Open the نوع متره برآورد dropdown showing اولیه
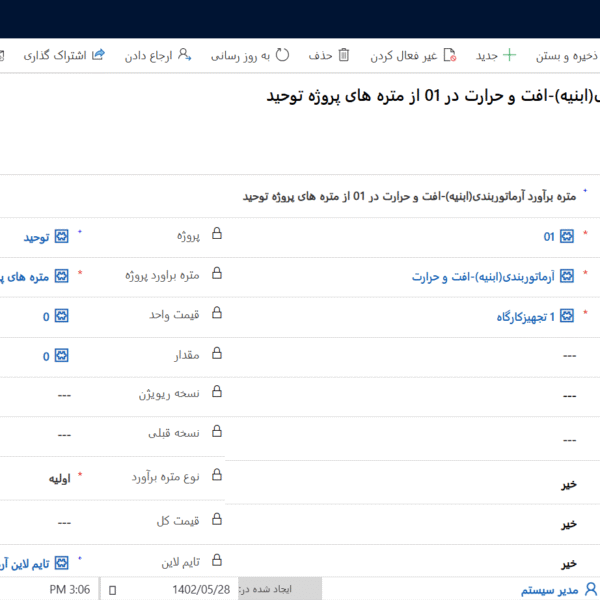Viewport: 600px width, 600px height. point(59,478)
